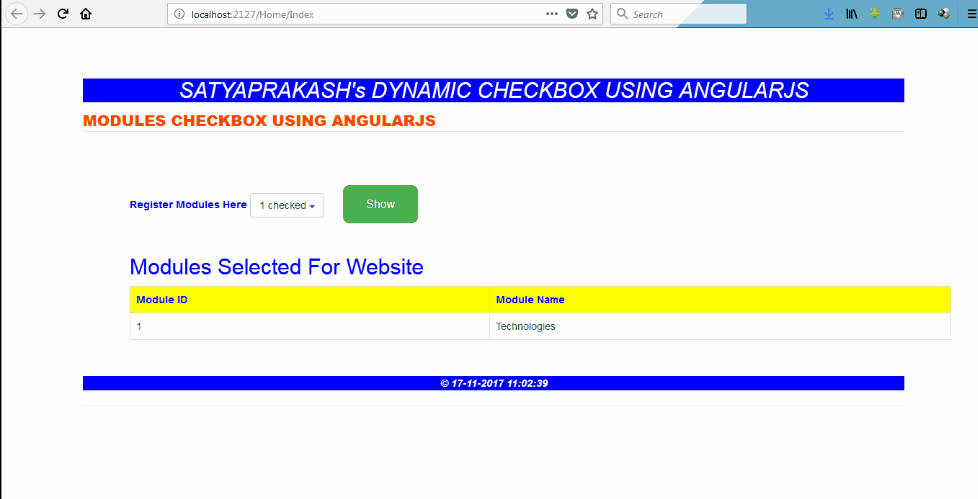Bookmark this page with the star
The height and width of the screenshot is (499, 978).
pyautogui.click(x=592, y=14)
